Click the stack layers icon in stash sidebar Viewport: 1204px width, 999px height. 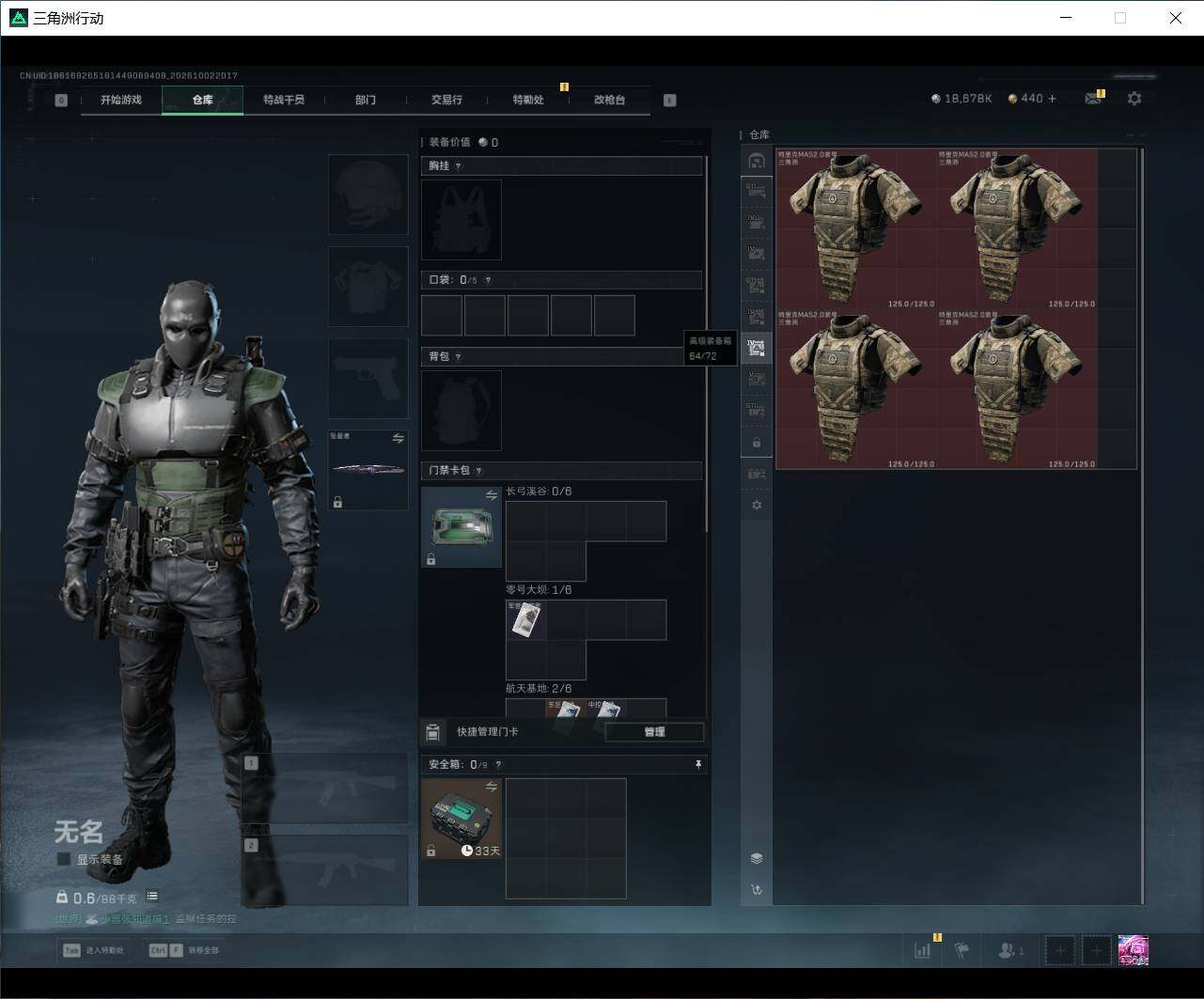point(757,858)
